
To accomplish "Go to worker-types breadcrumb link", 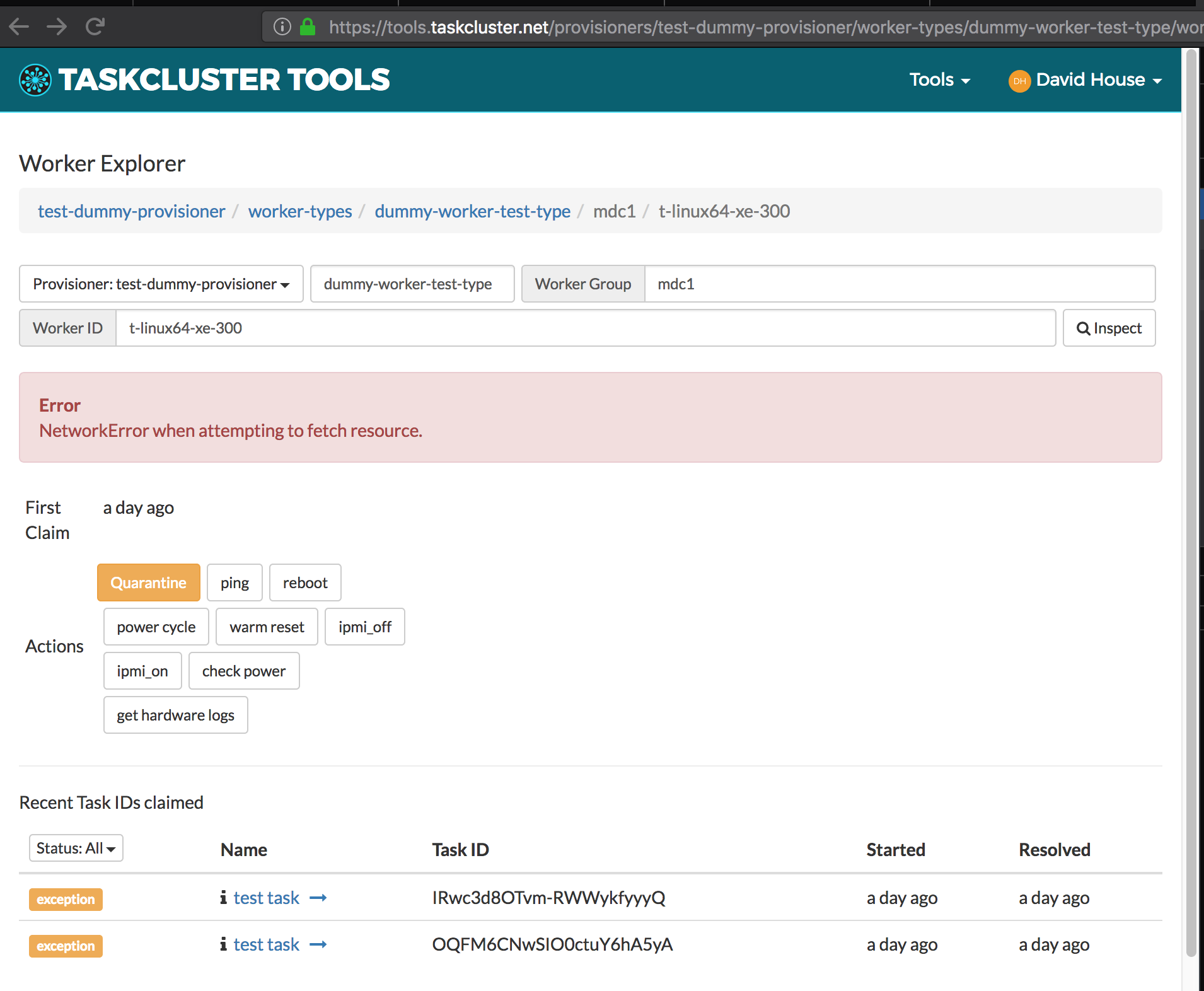I will click(300, 211).
